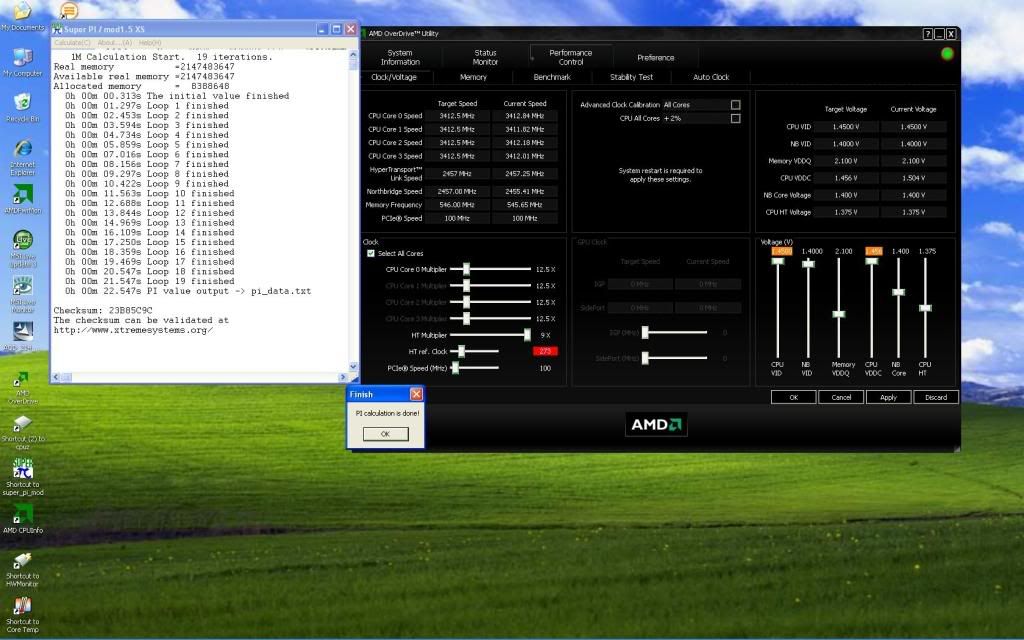This screenshot has height=640, width=1024.
Task: Click the Cancel button in AMD OverDrive
Action: (841, 397)
